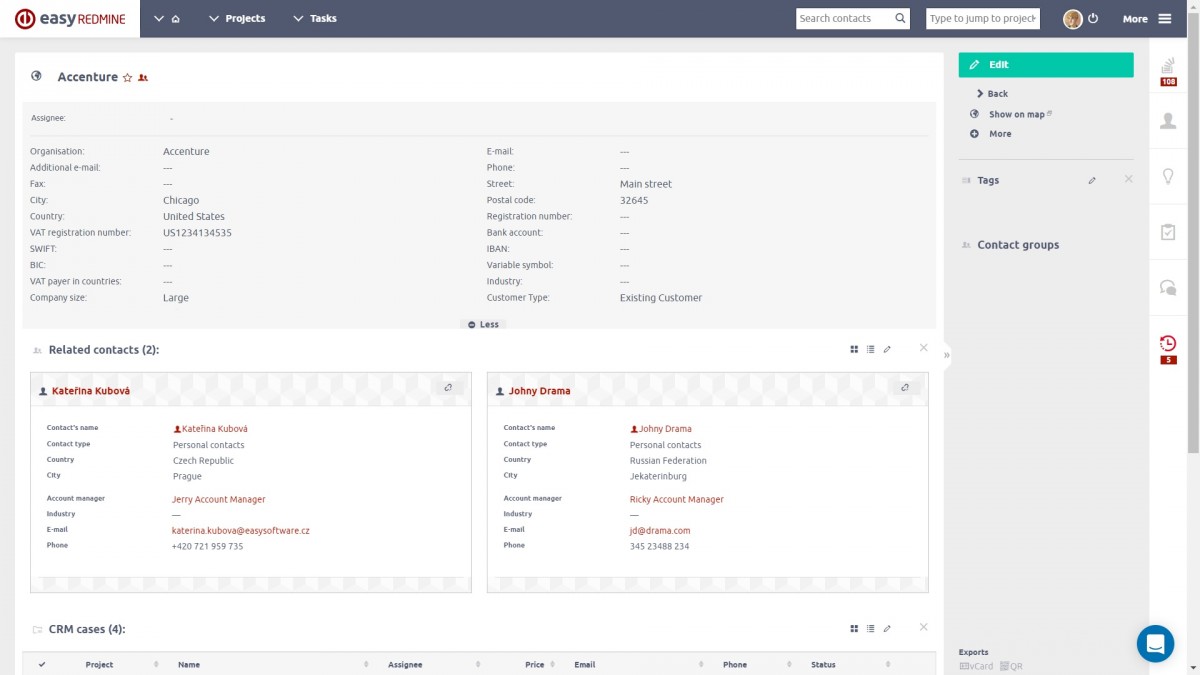The width and height of the screenshot is (1200, 675).
Task: Open the clipboard tasks sidebar icon
Action: click(1168, 231)
